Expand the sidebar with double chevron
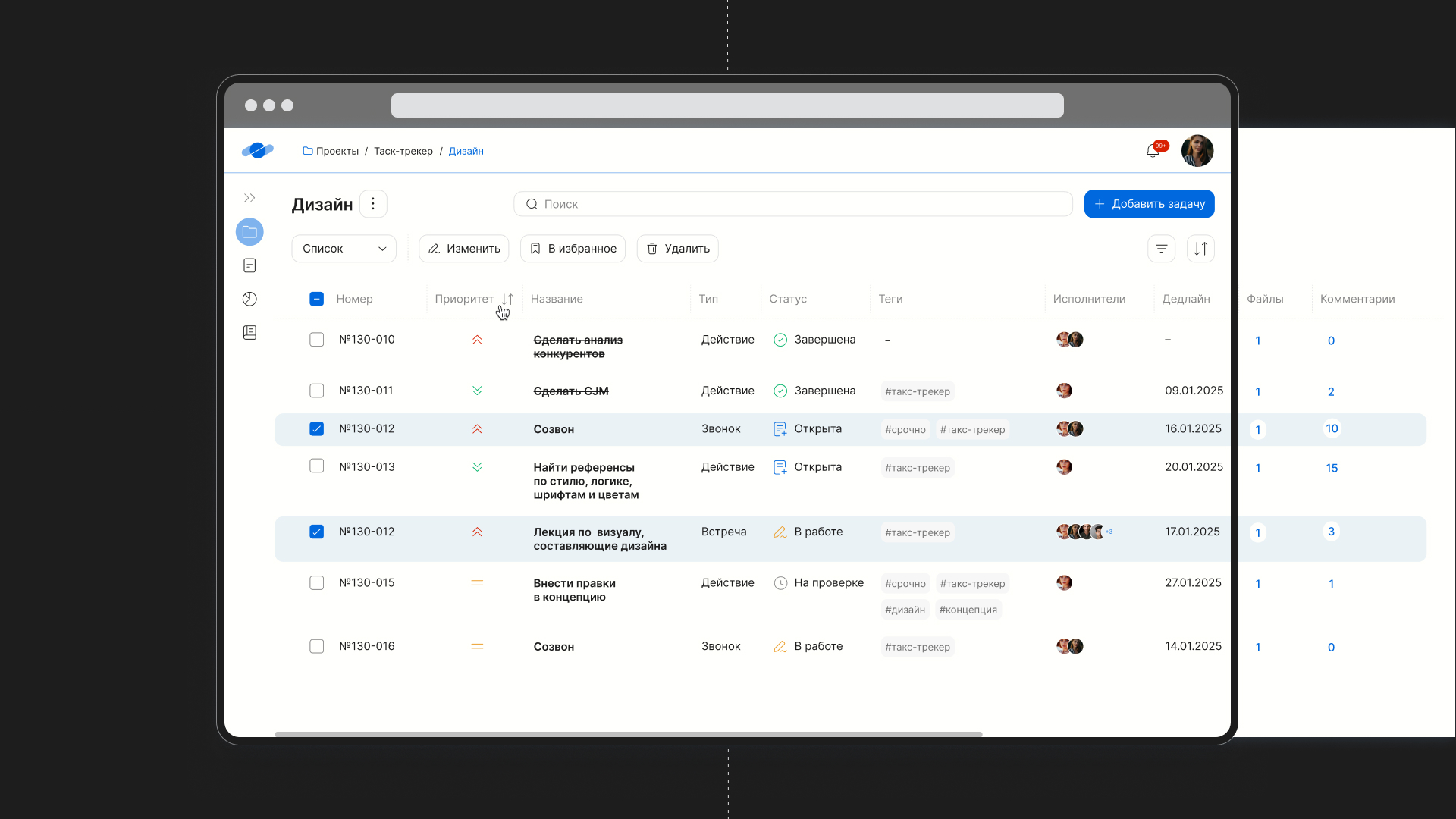Viewport: 1456px width, 819px height. (x=249, y=198)
